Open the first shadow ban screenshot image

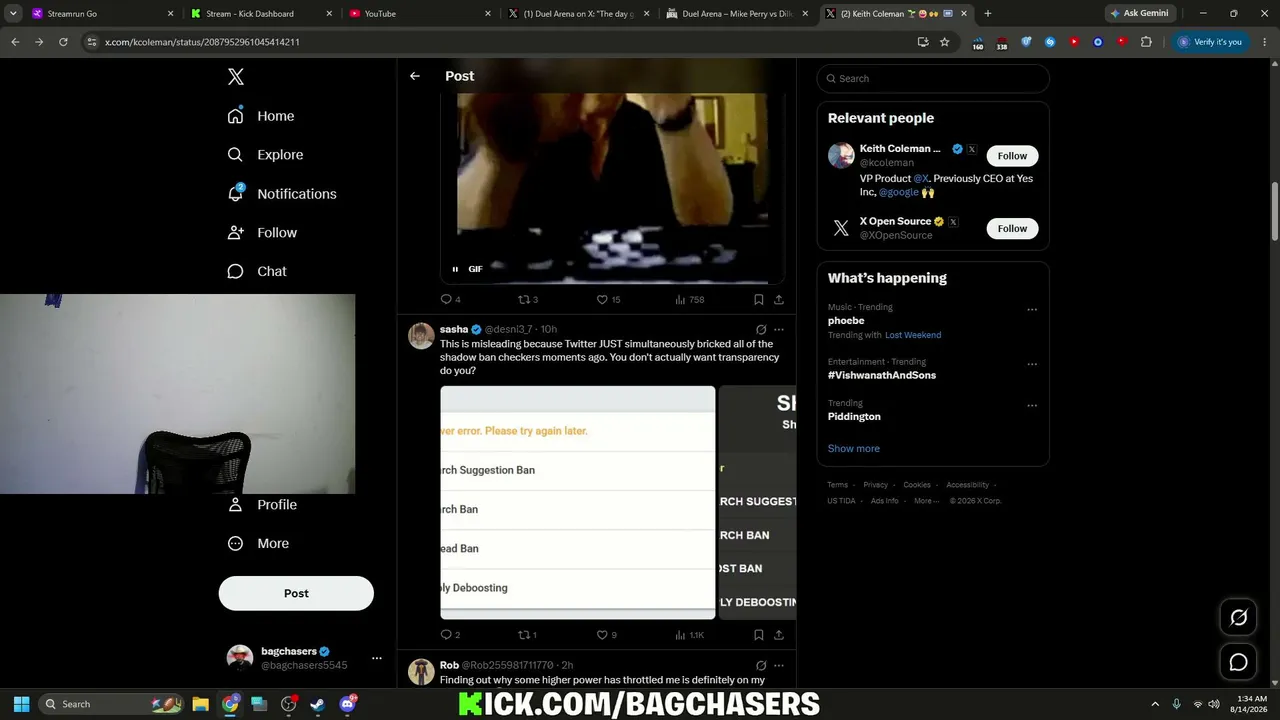point(578,503)
